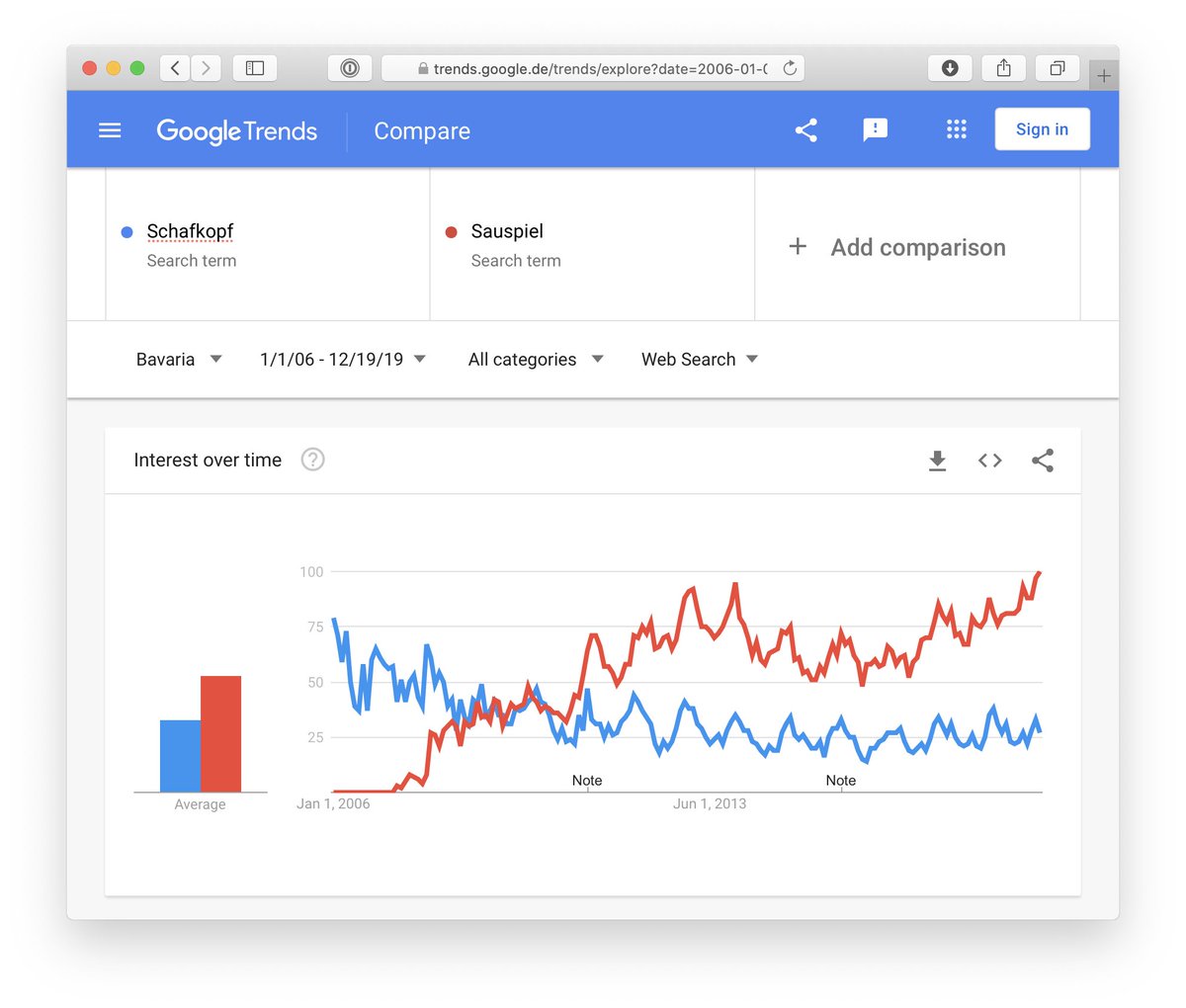Open the send feedback icon

point(875,129)
